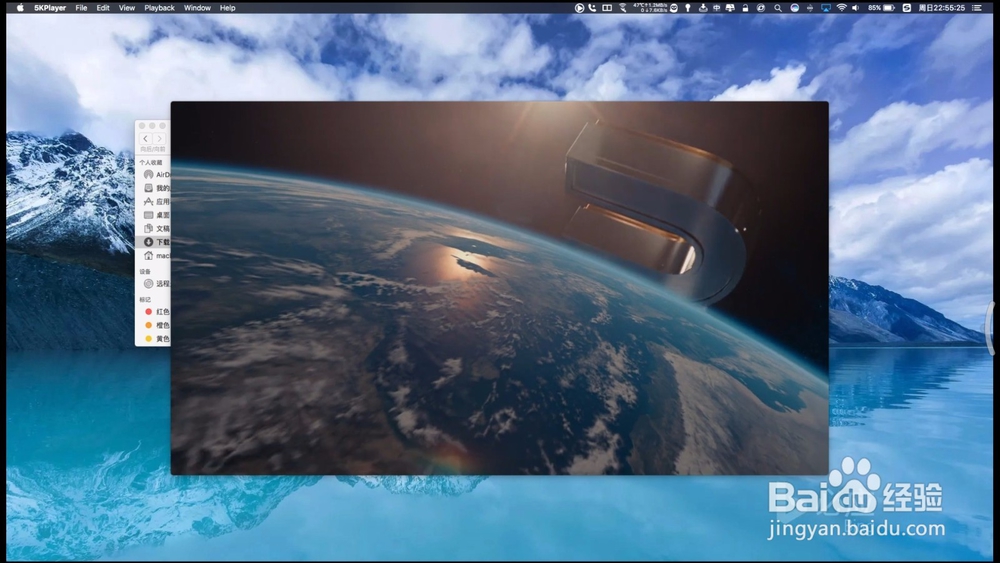This screenshot has width=1000, height=563.
Task: Click the temperature and network speed monitor
Action: [x=650, y=8]
